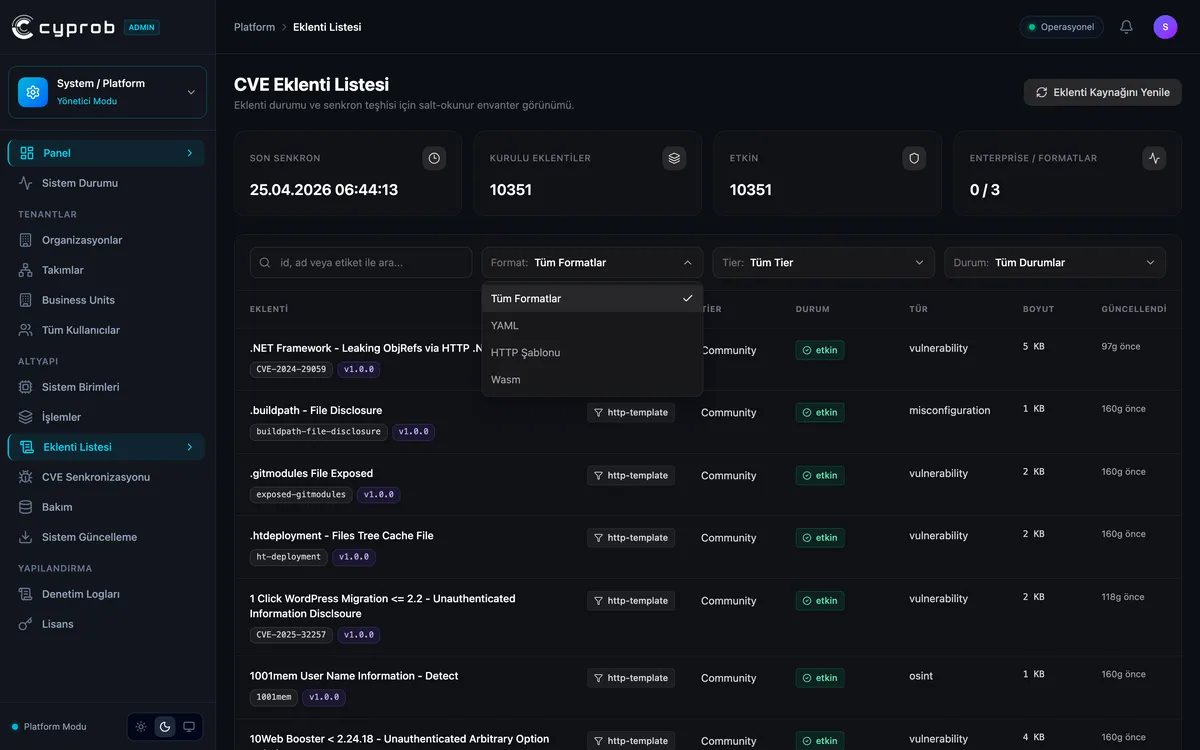Screen dimensions: 1200x750
Task: Open Bakım in sidebar
Action: tap(107, 507)
